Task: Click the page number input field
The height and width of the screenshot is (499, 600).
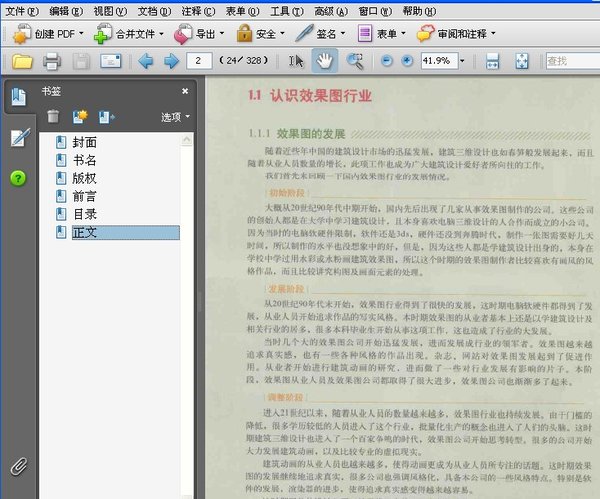Action: point(201,62)
